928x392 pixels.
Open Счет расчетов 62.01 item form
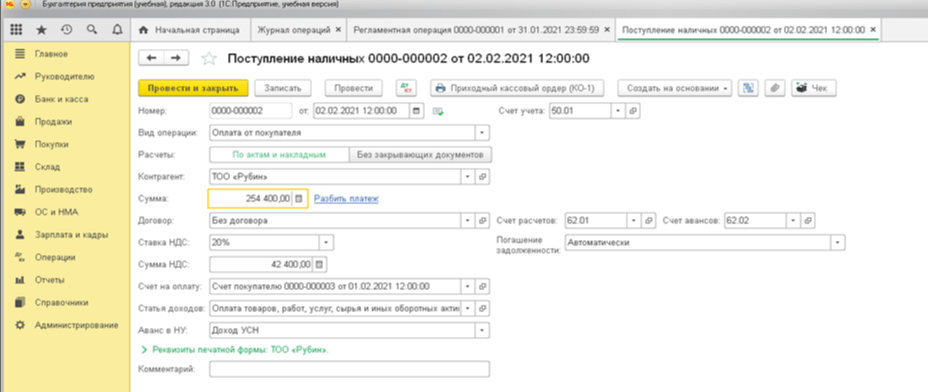pos(649,221)
